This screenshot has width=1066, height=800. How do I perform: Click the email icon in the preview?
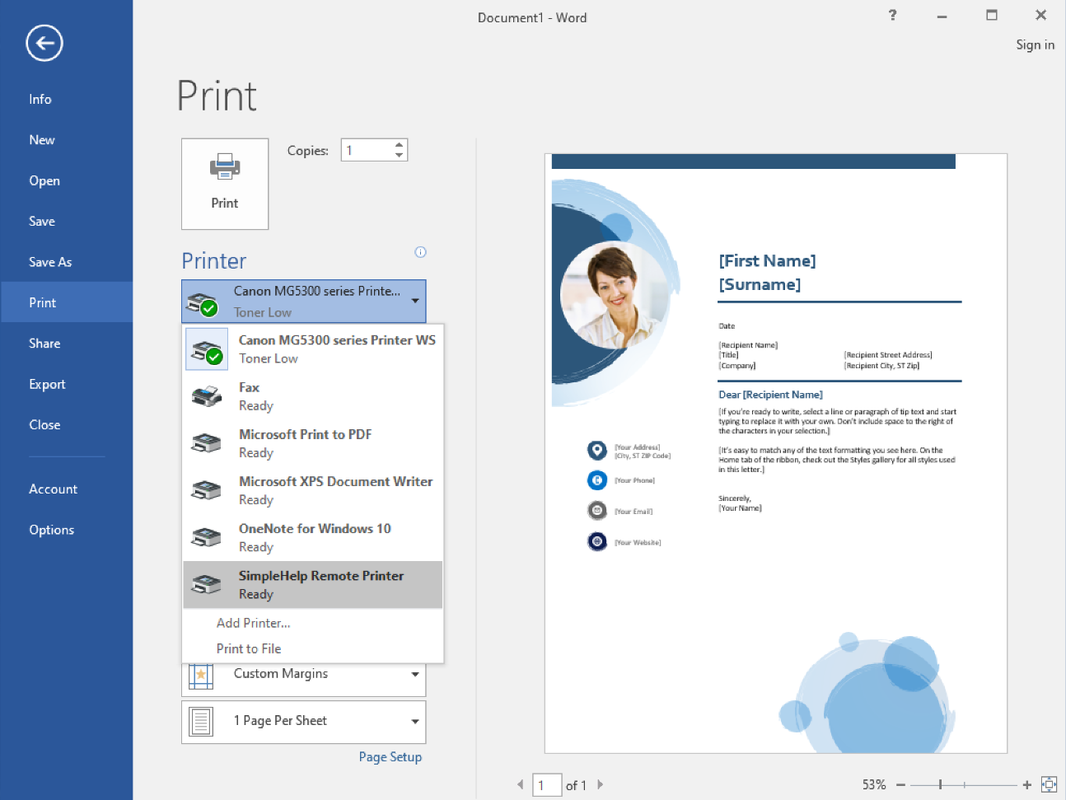596,510
